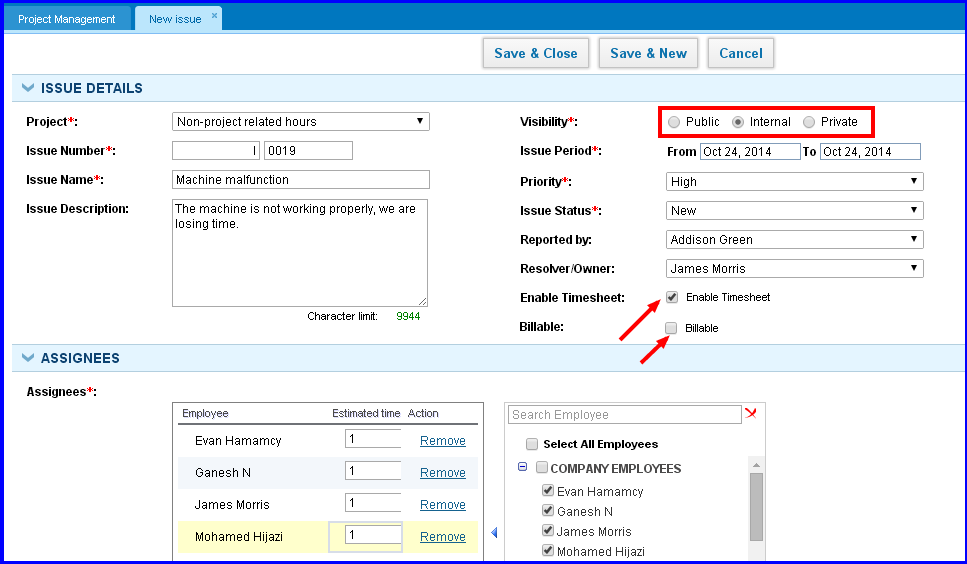967x564 pixels.
Task: Open the Project dropdown
Action: [x=300, y=121]
